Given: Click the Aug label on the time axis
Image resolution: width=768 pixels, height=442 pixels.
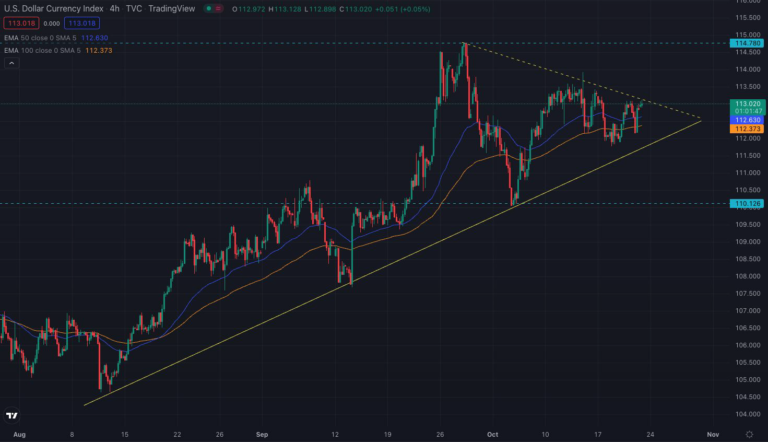Looking at the screenshot, I should coord(19,434).
